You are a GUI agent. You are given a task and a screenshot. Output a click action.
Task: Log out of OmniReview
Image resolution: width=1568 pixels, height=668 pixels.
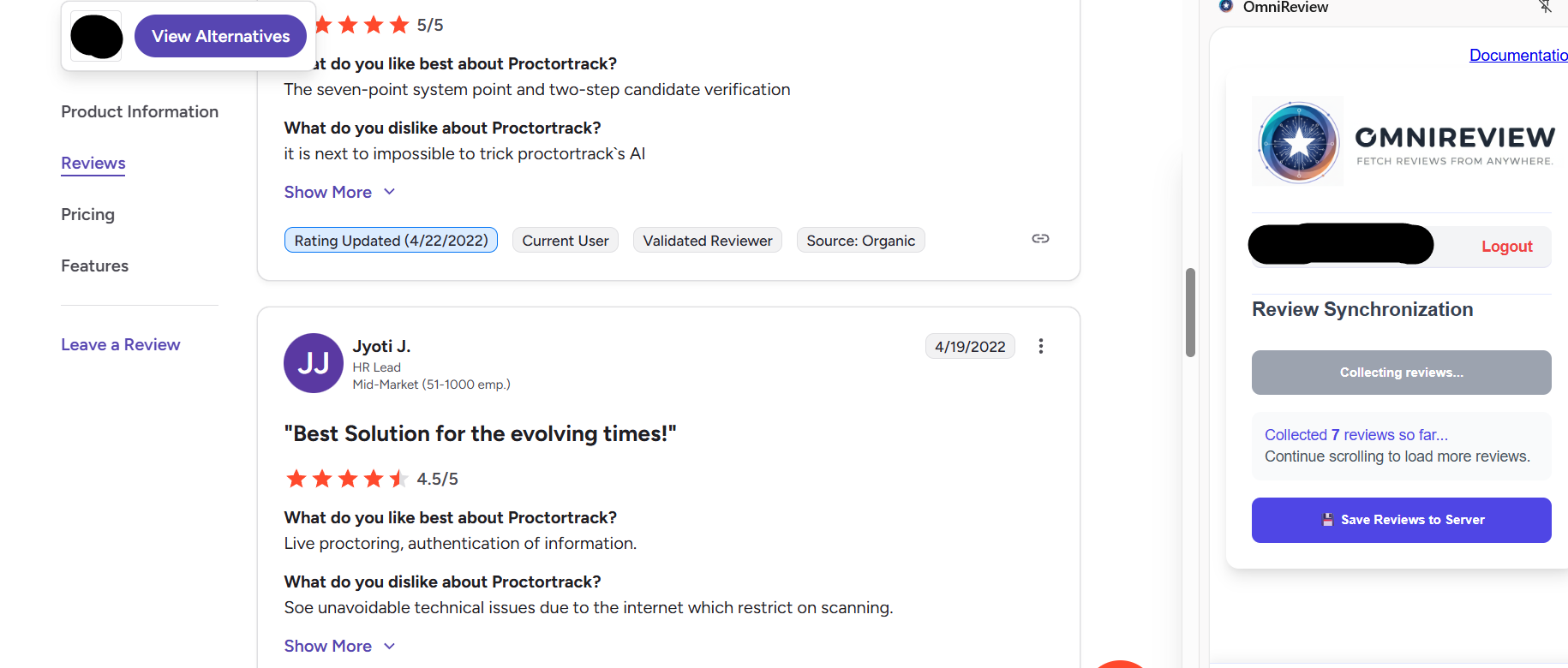1506,246
